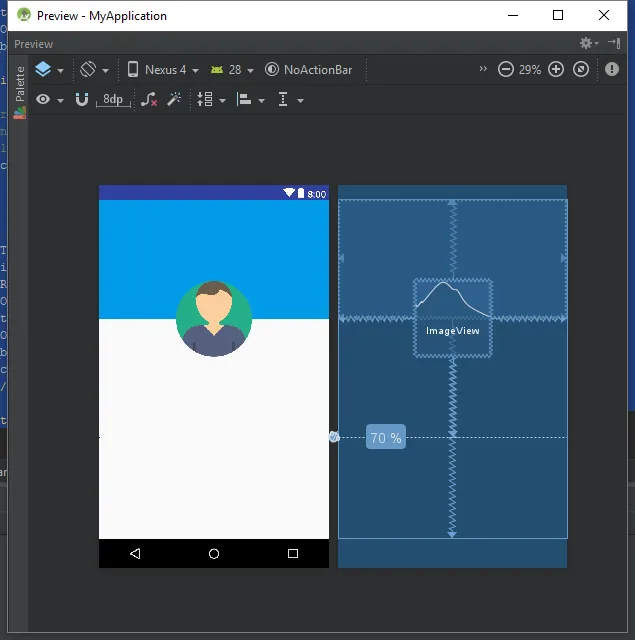Viewport: 635px width, 640px height.
Task: Toggle the view options eye icon
Action: click(49, 100)
